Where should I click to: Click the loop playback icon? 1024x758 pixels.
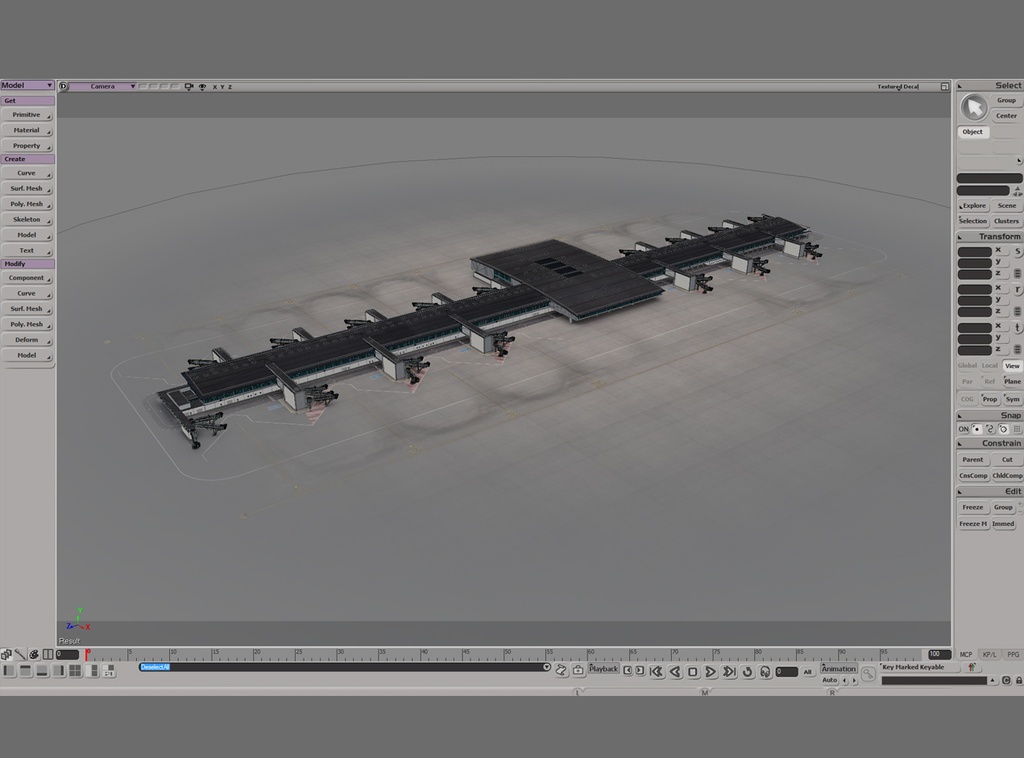click(748, 672)
